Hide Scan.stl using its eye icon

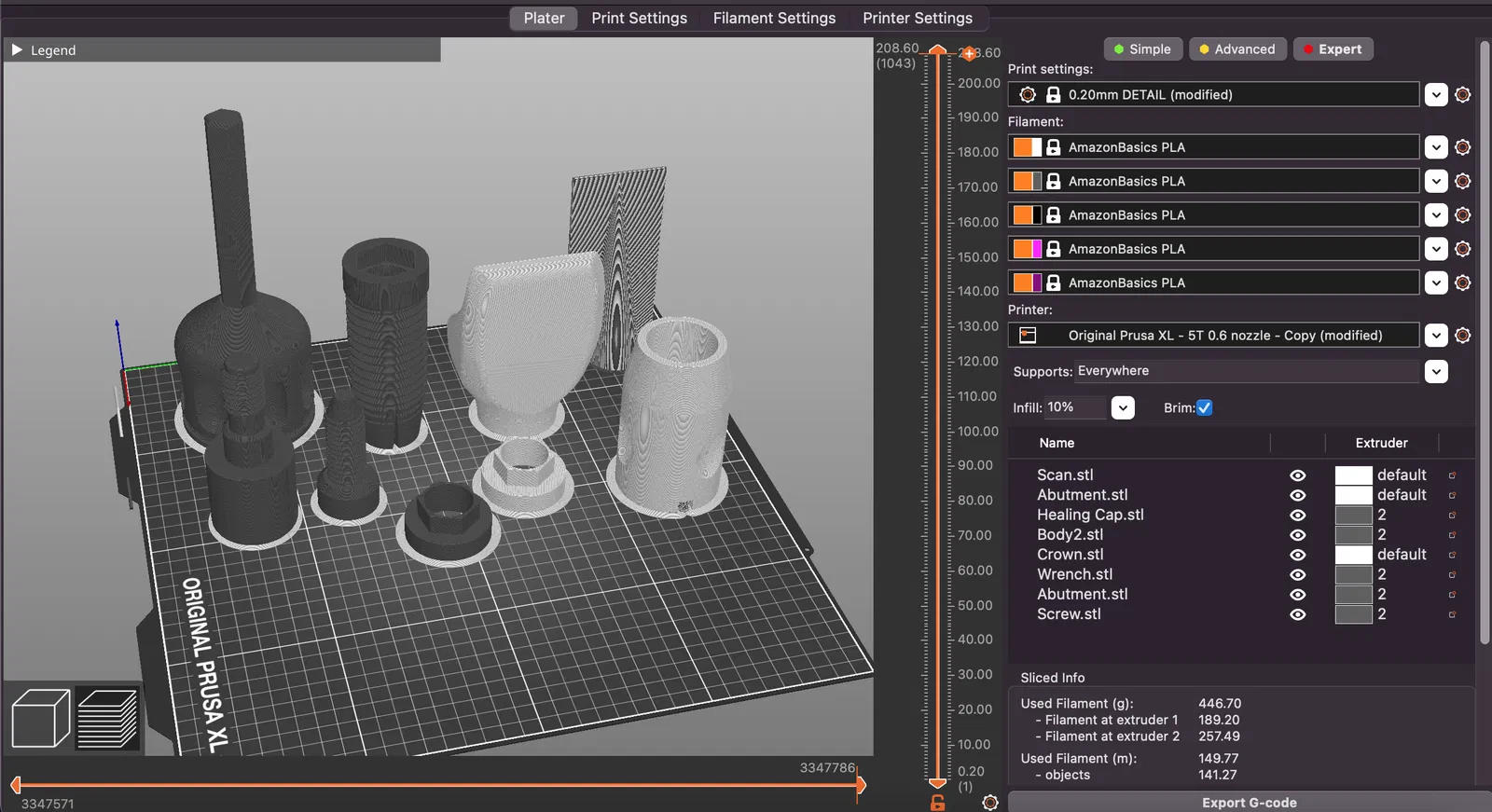1297,475
